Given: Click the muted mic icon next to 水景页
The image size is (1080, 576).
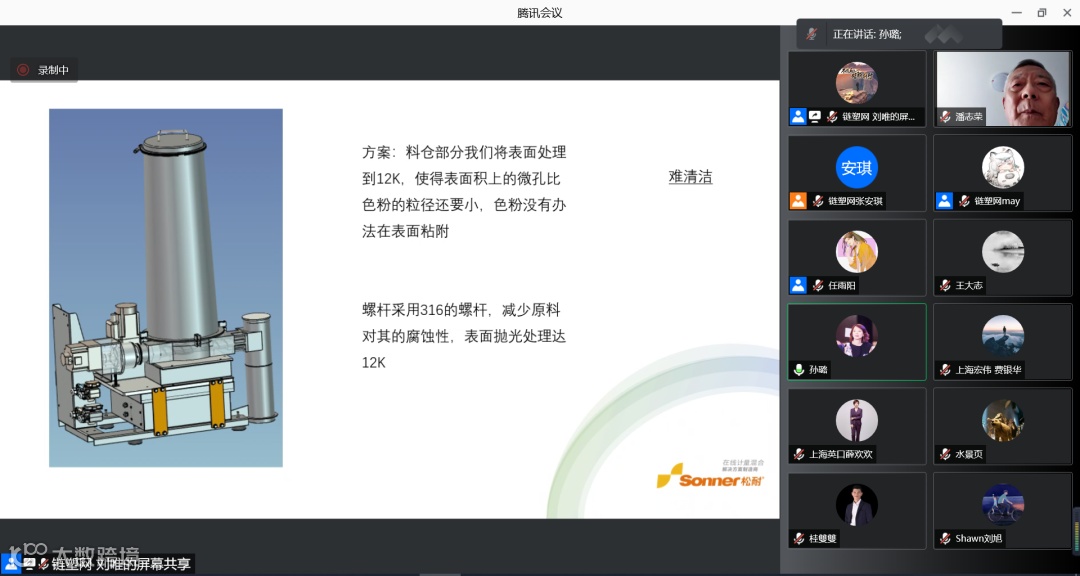Looking at the screenshot, I should click(x=946, y=454).
